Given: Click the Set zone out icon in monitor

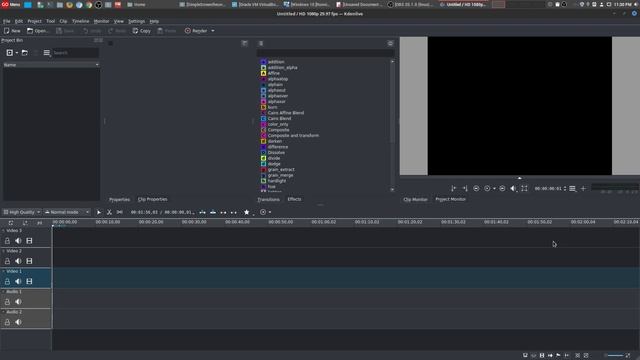Looking at the screenshot, I should click(465, 189).
